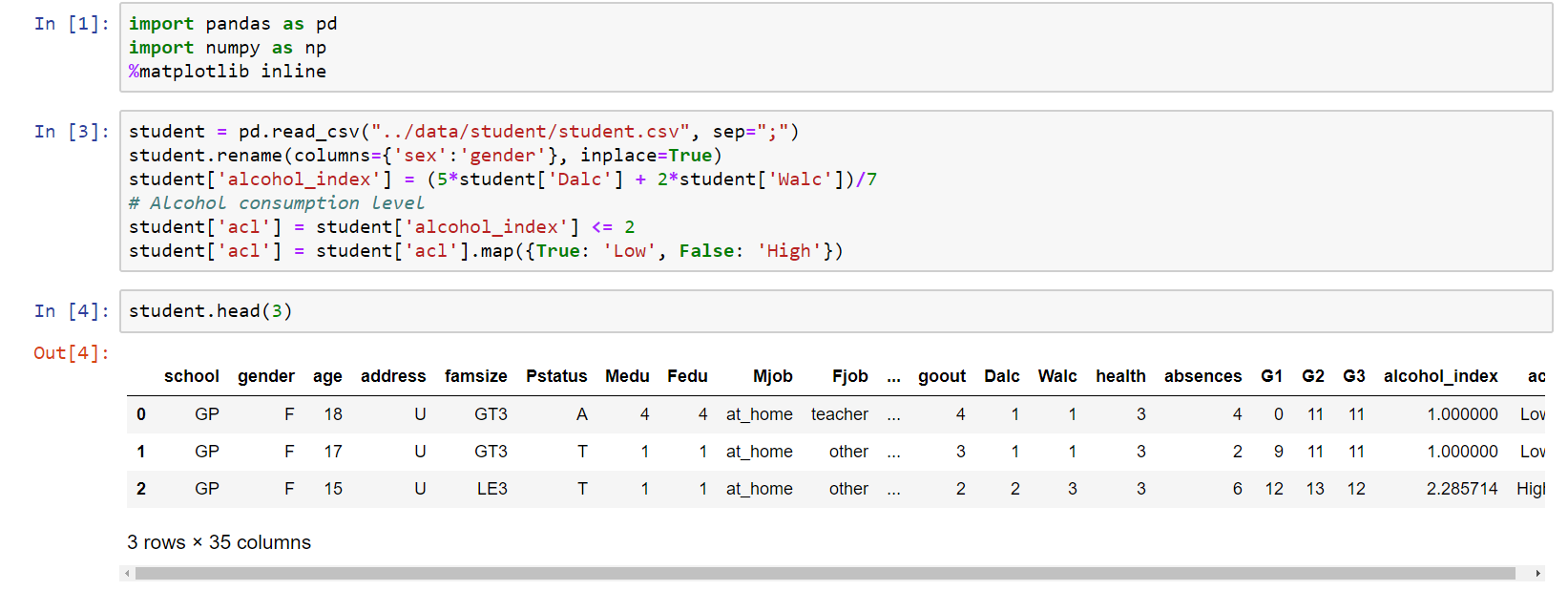This screenshot has height=591, width=1568.
Task: Select the 'Walc' column header
Action: tap(1057, 376)
